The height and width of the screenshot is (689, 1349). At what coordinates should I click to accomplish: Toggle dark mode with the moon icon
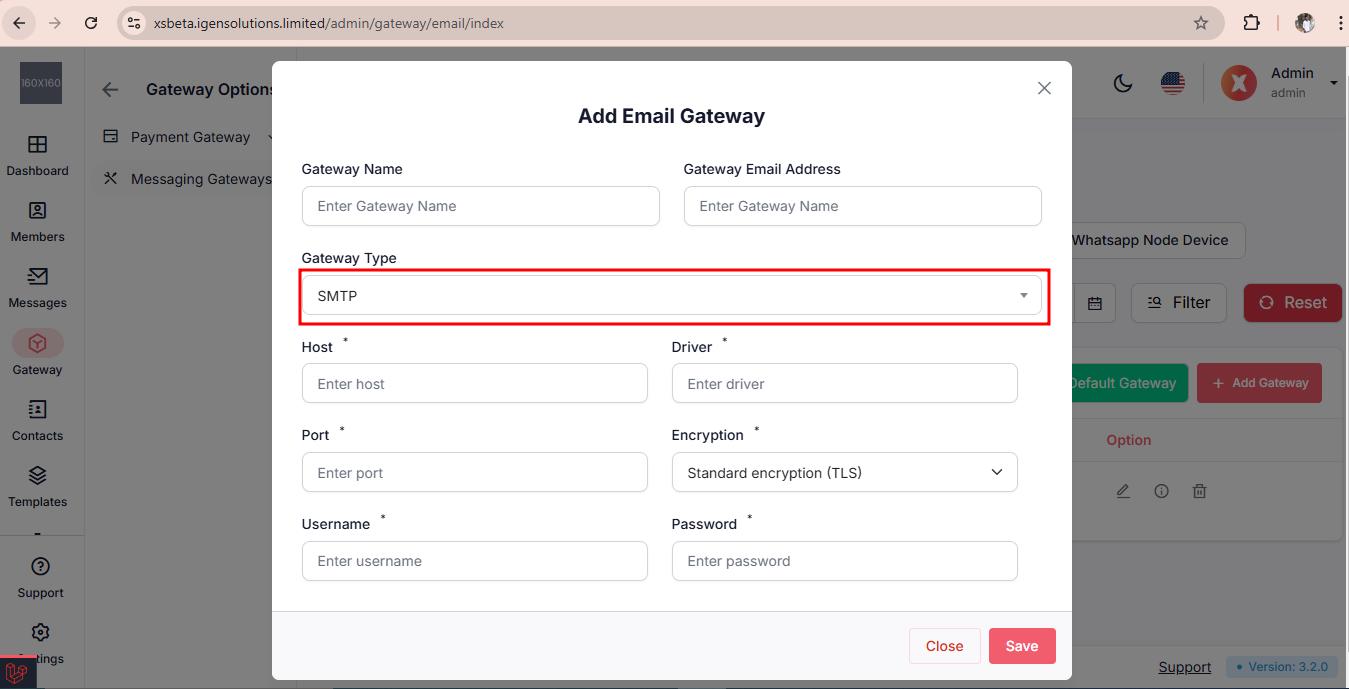click(x=1123, y=83)
